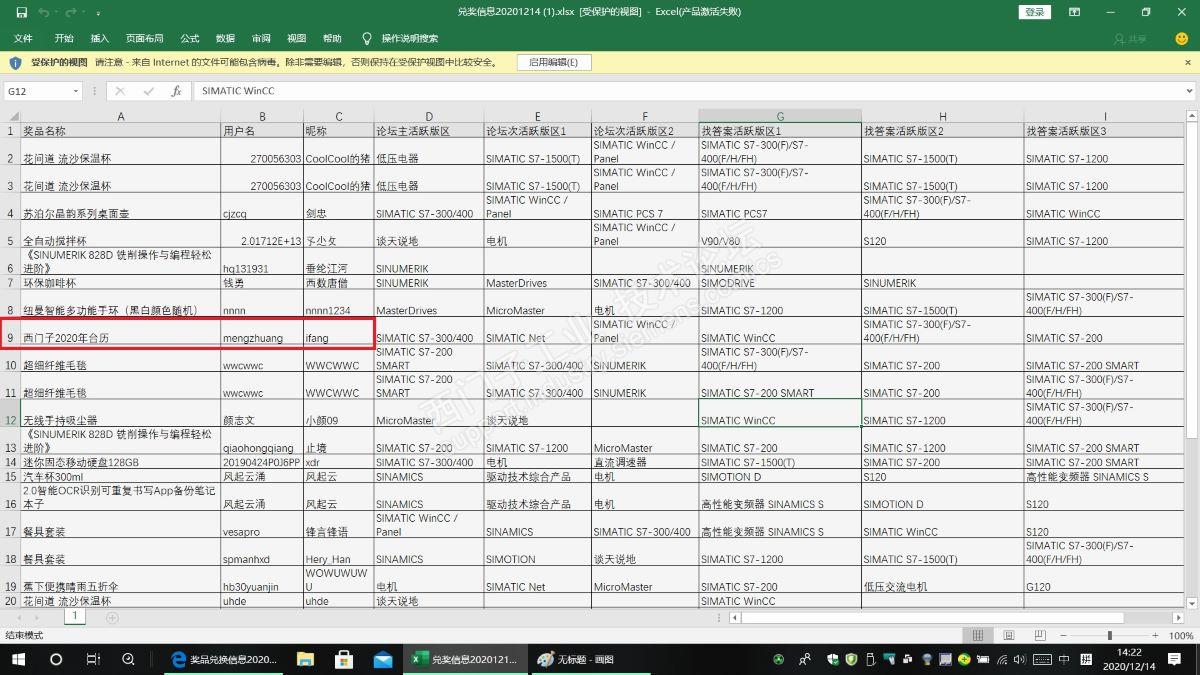Viewport: 1200px width, 675px height.
Task: Select sheet tab 1
Action: [75, 617]
